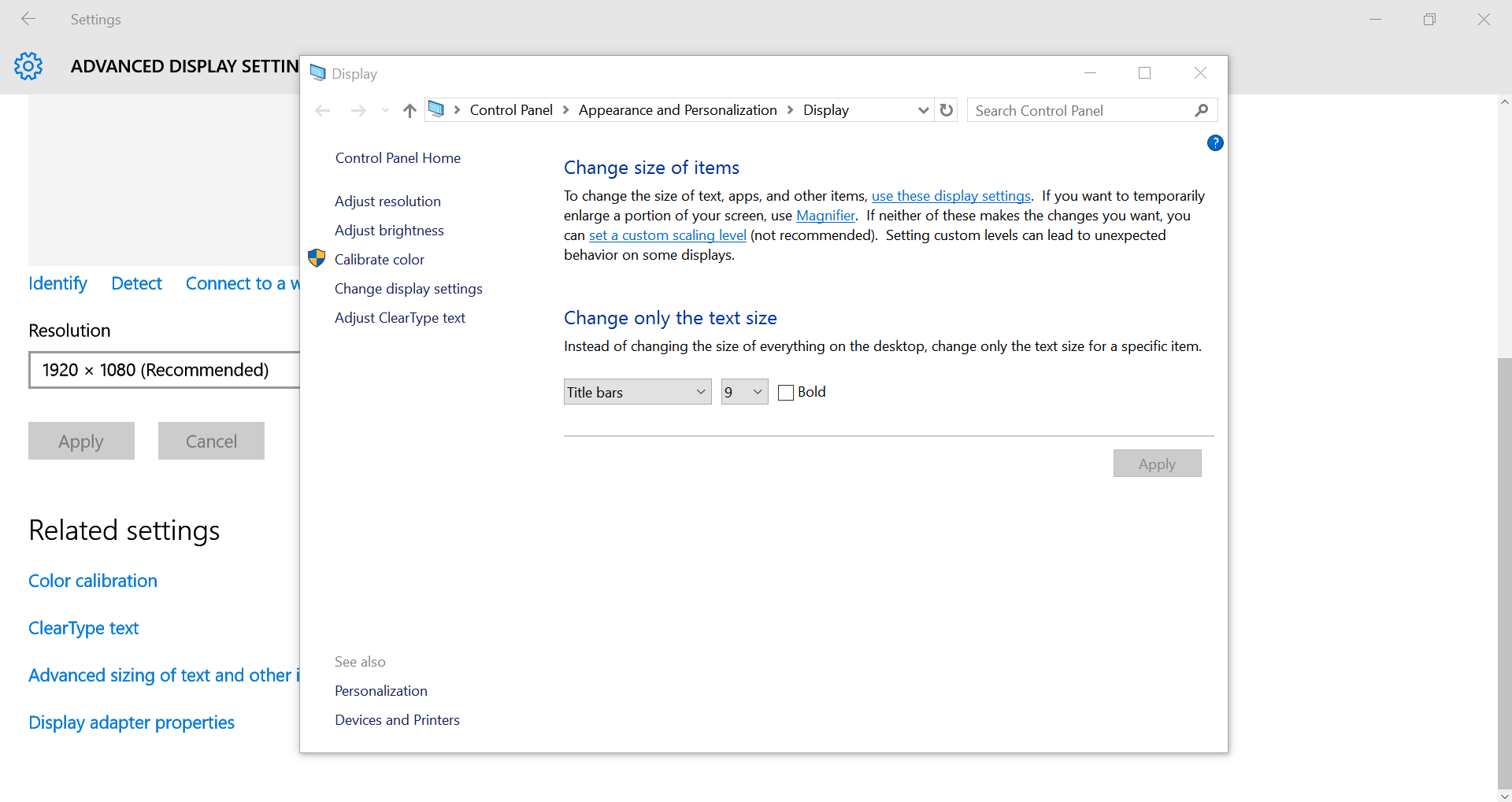This screenshot has height=802, width=1512.
Task: Click Cancel button in Settings window
Action: point(211,441)
